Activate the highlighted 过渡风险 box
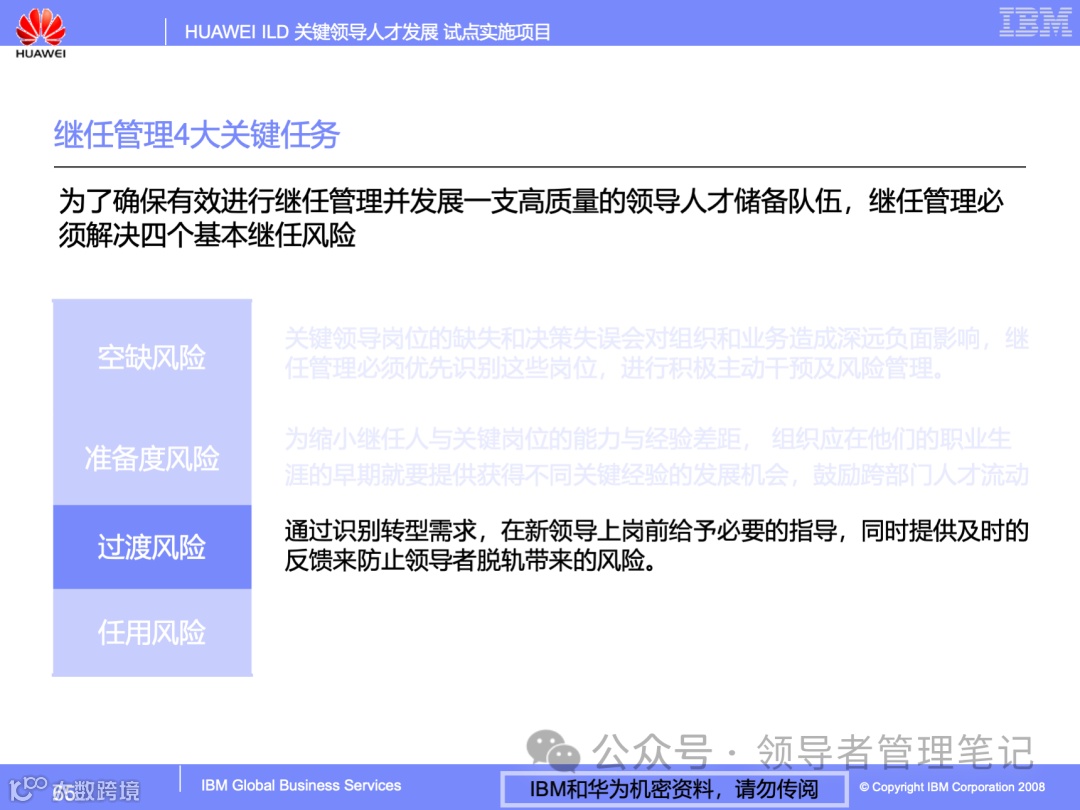 pos(151,547)
